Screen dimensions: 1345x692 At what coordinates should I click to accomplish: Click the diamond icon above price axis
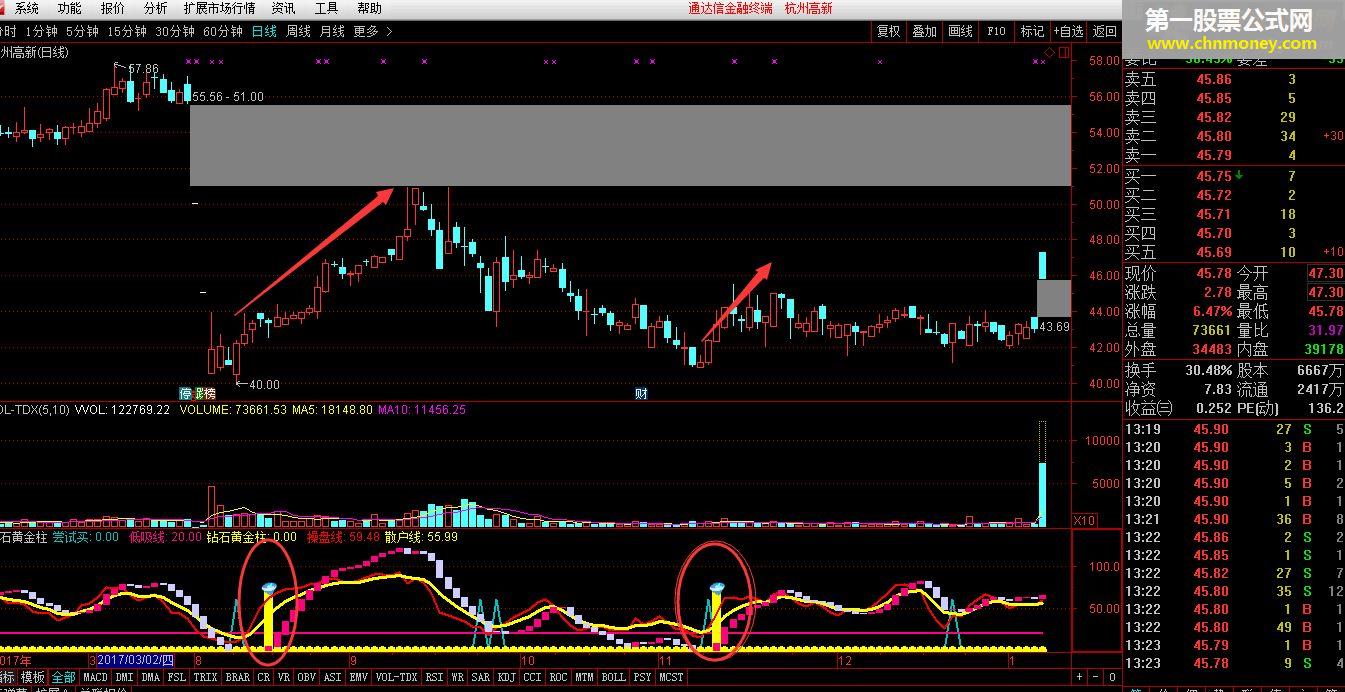(1049, 52)
